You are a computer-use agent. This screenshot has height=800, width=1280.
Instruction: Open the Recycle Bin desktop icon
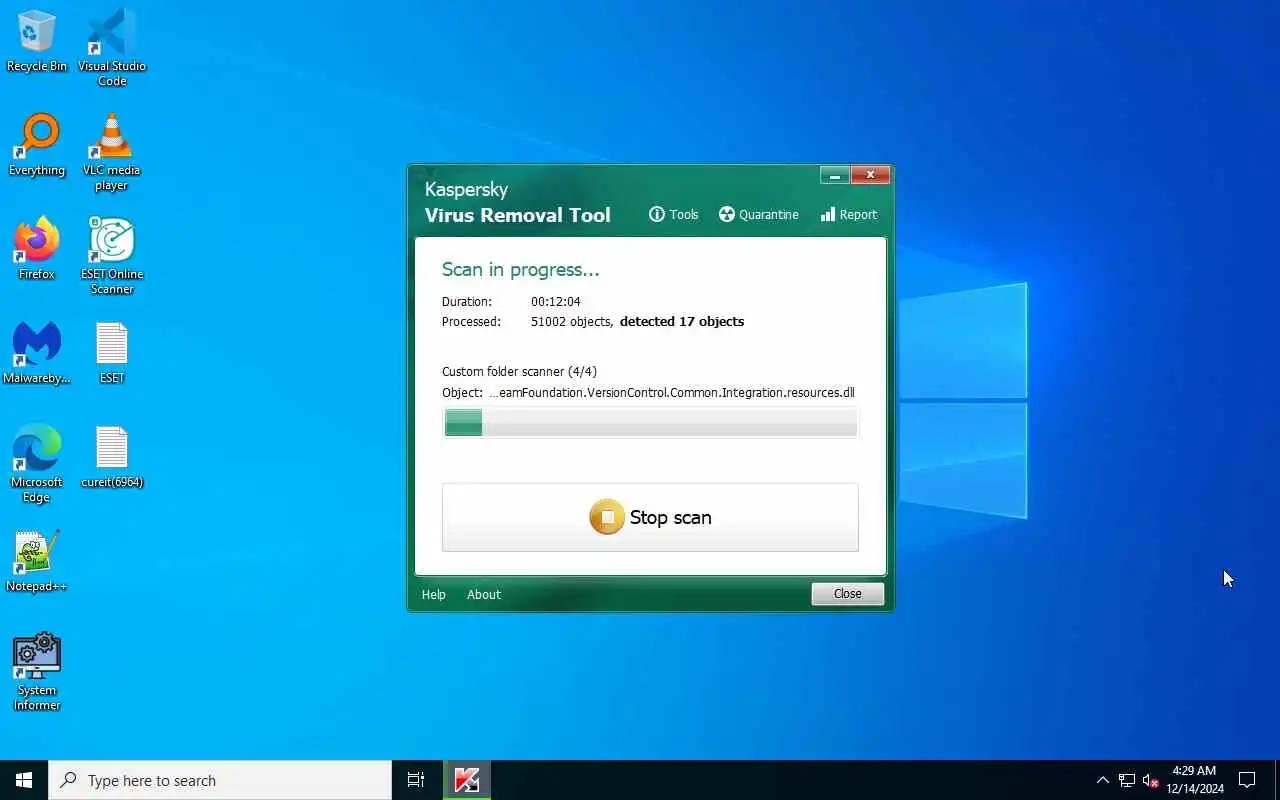click(37, 41)
